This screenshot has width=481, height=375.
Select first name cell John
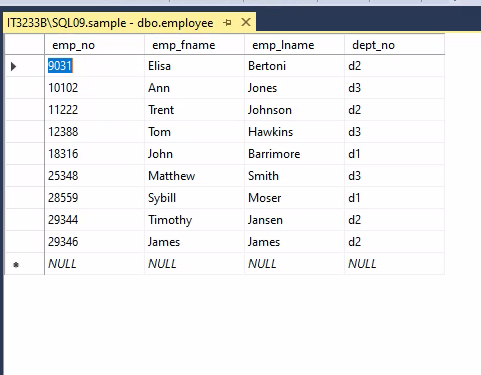click(x=195, y=154)
